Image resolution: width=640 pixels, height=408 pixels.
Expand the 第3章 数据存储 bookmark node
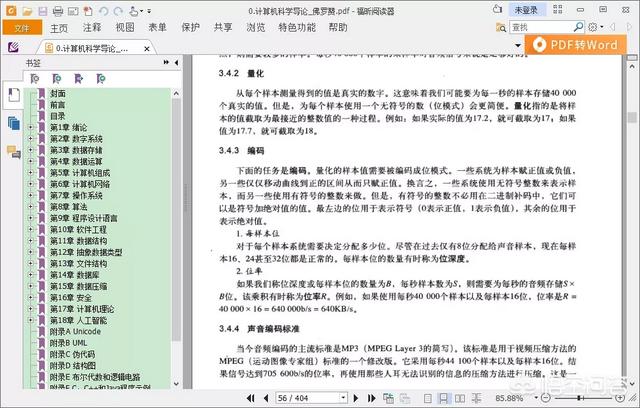click(30, 150)
